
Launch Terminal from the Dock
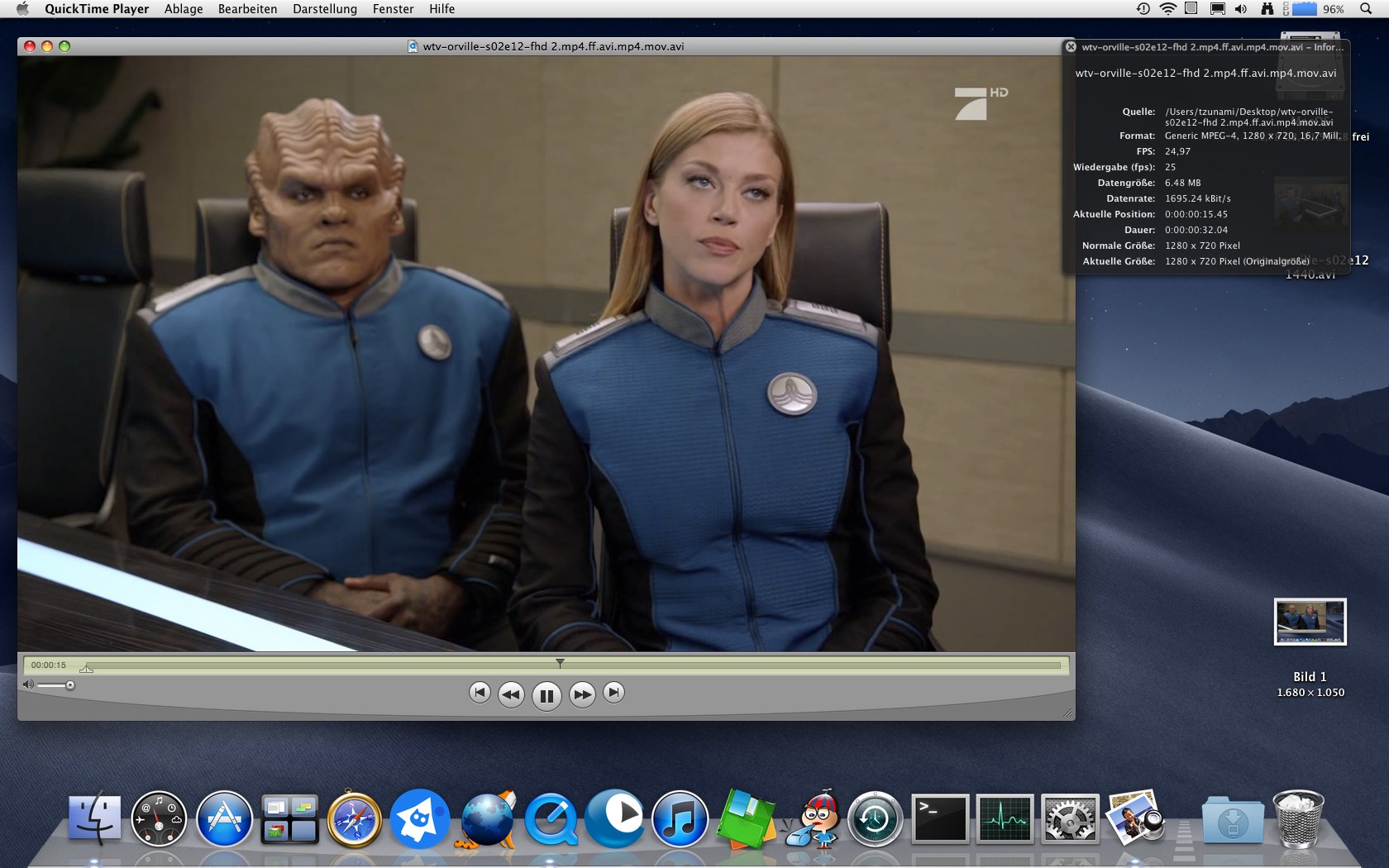pos(940,818)
